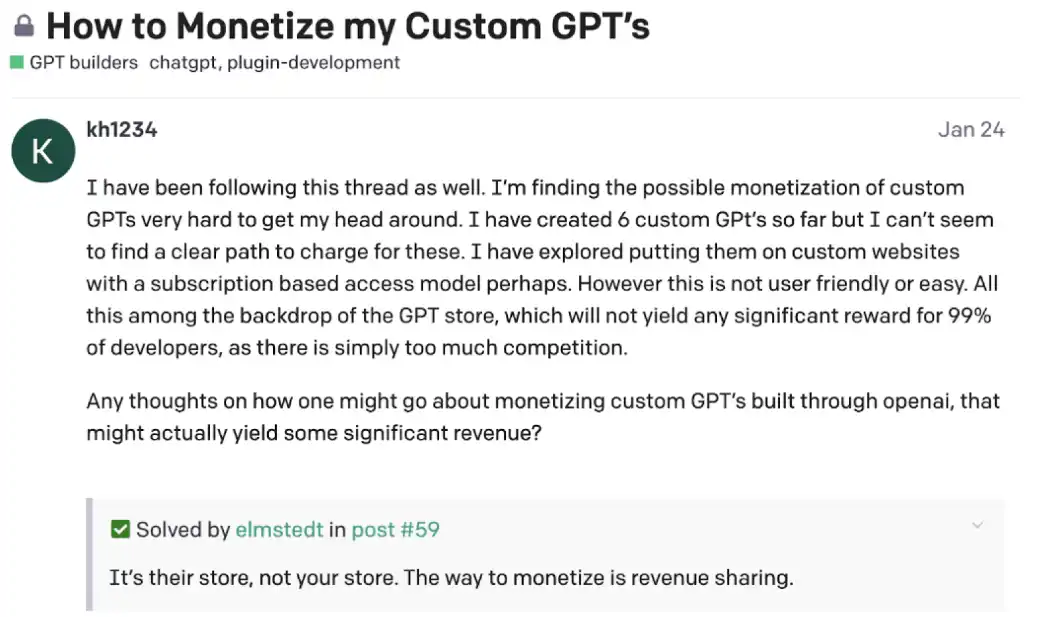Viewport: 1039px width, 617px height.
Task: Click the Solved by label text
Action: point(183,529)
